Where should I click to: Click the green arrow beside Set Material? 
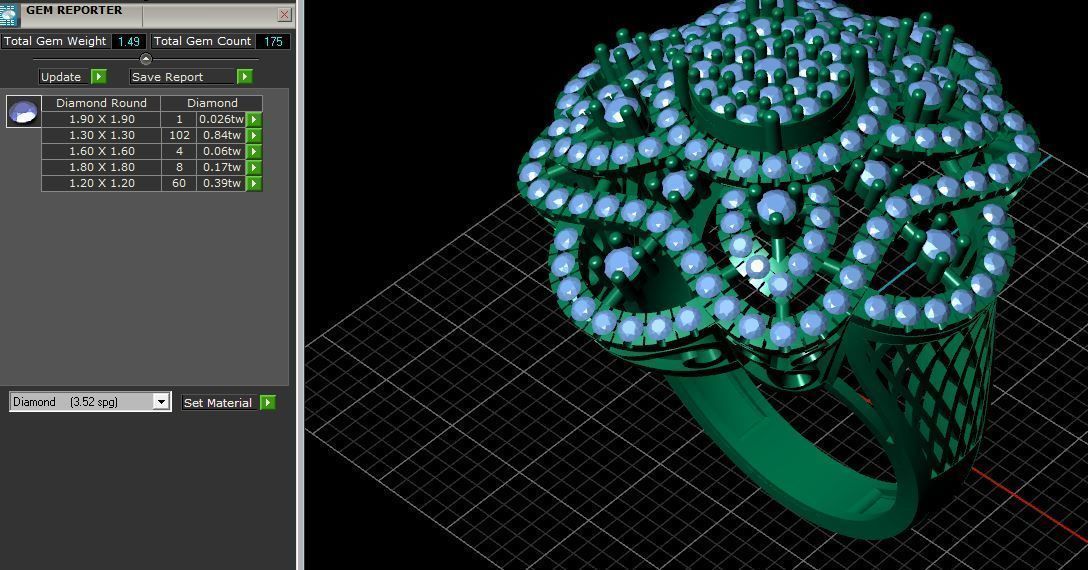click(268, 402)
